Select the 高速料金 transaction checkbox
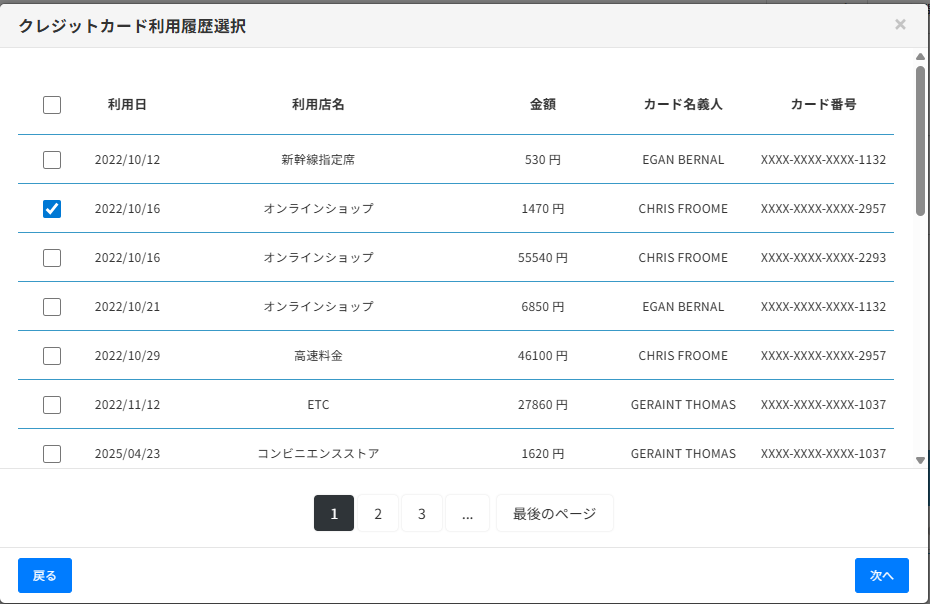 [51, 355]
